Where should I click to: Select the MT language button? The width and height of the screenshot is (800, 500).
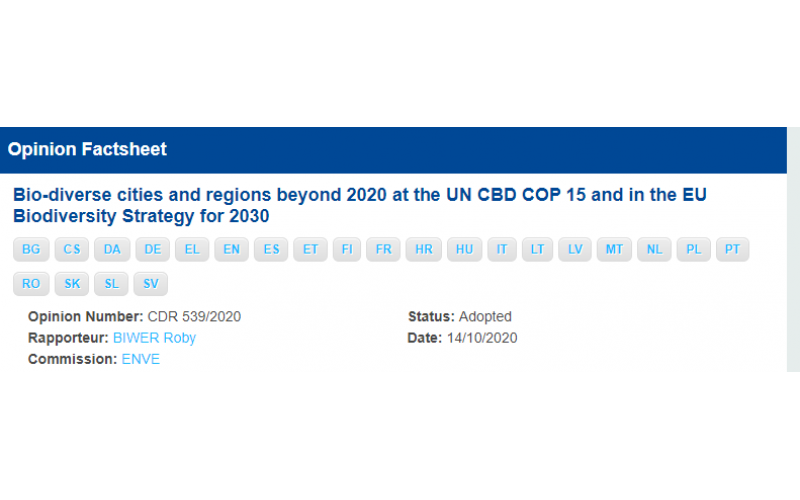click(614, 249)
